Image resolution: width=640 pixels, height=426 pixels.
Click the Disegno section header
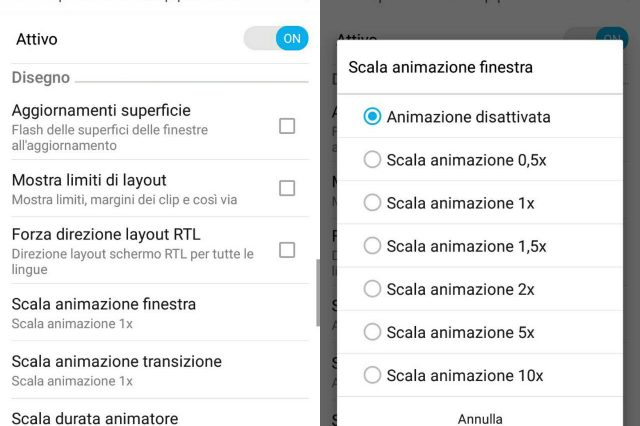[x=41, y=77]
